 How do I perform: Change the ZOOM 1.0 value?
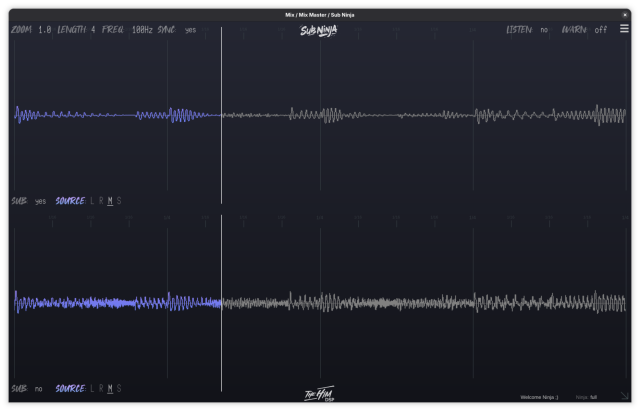click(44, 30)
